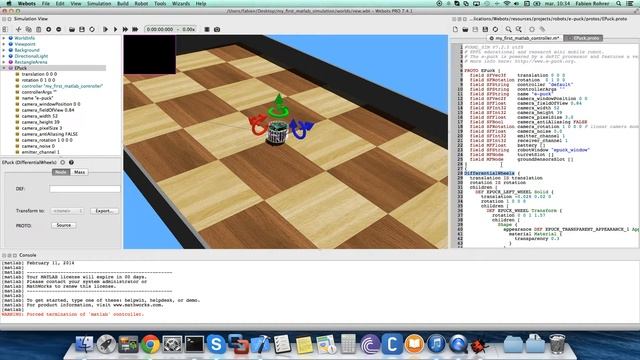Screen dimensions: 640x360
Task: Open Spotlight search in the menu bar
Action: [619, 4]
